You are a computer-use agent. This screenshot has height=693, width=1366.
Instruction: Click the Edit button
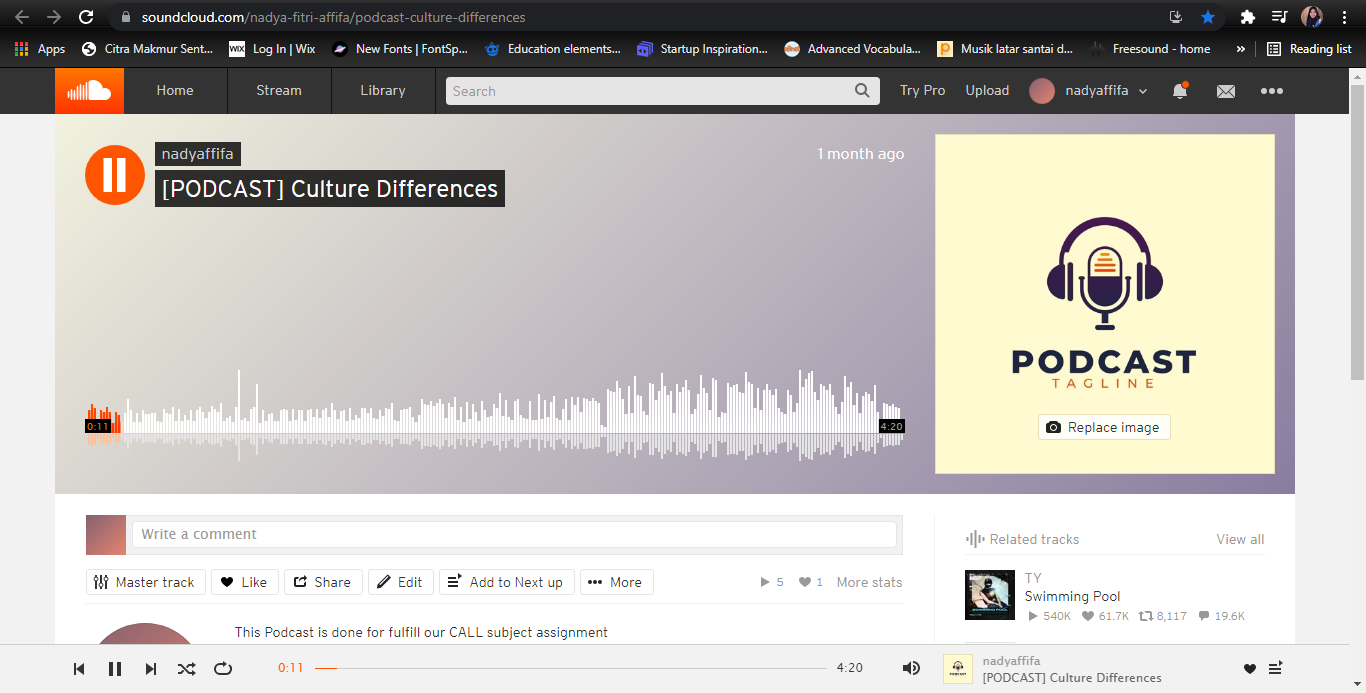click(x=401, y=582)
